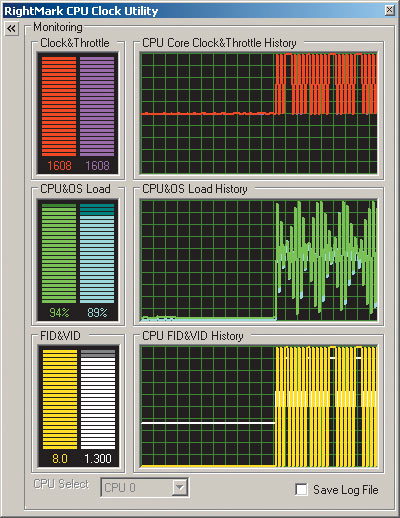
Task: Open the CPU Select dropdown arrow
Action: (179, 487)
